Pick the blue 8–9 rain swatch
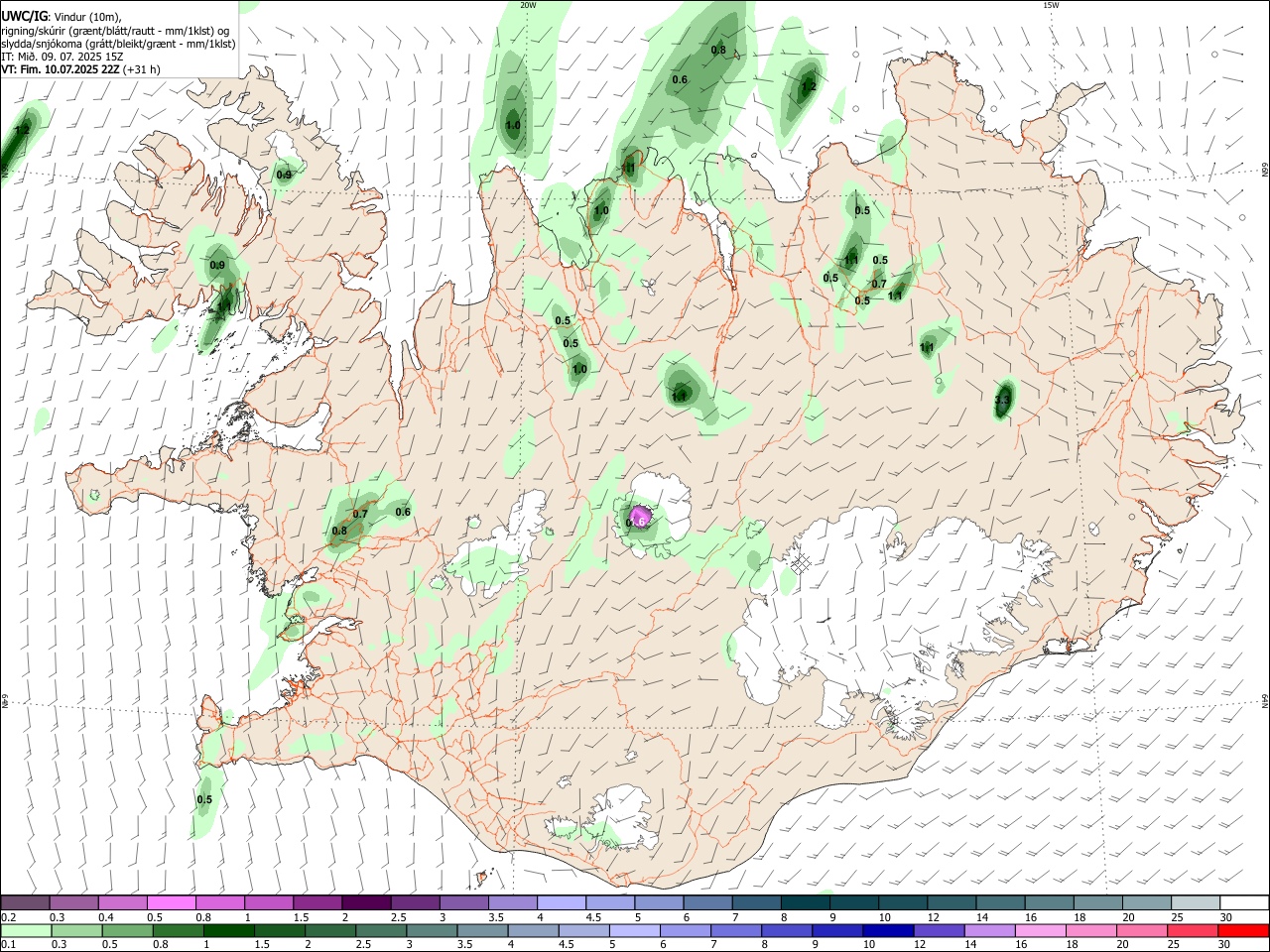 tap(787, 931)
